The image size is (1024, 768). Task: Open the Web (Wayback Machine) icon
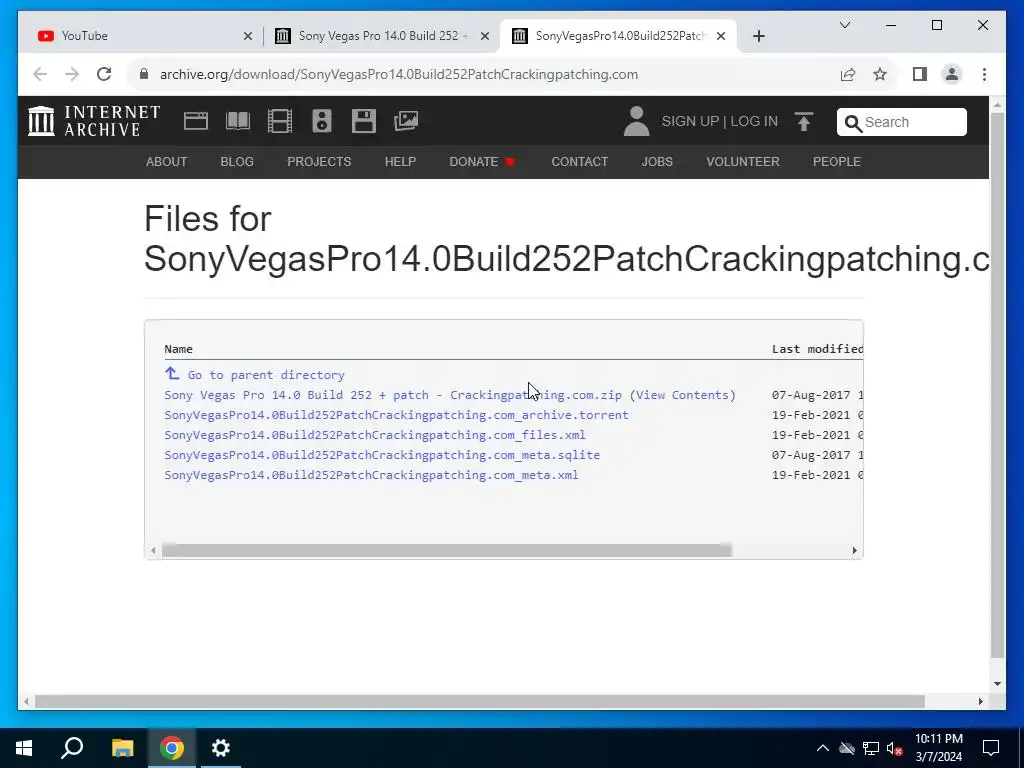[x=196, y=121]
